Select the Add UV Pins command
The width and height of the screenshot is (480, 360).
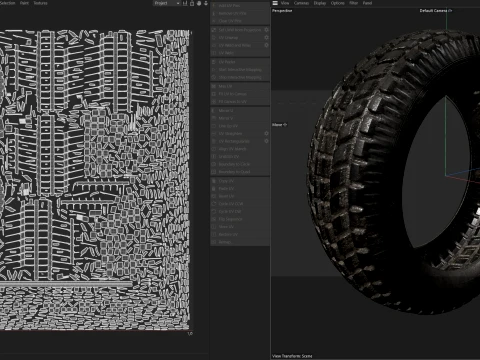tap(240, 6)
